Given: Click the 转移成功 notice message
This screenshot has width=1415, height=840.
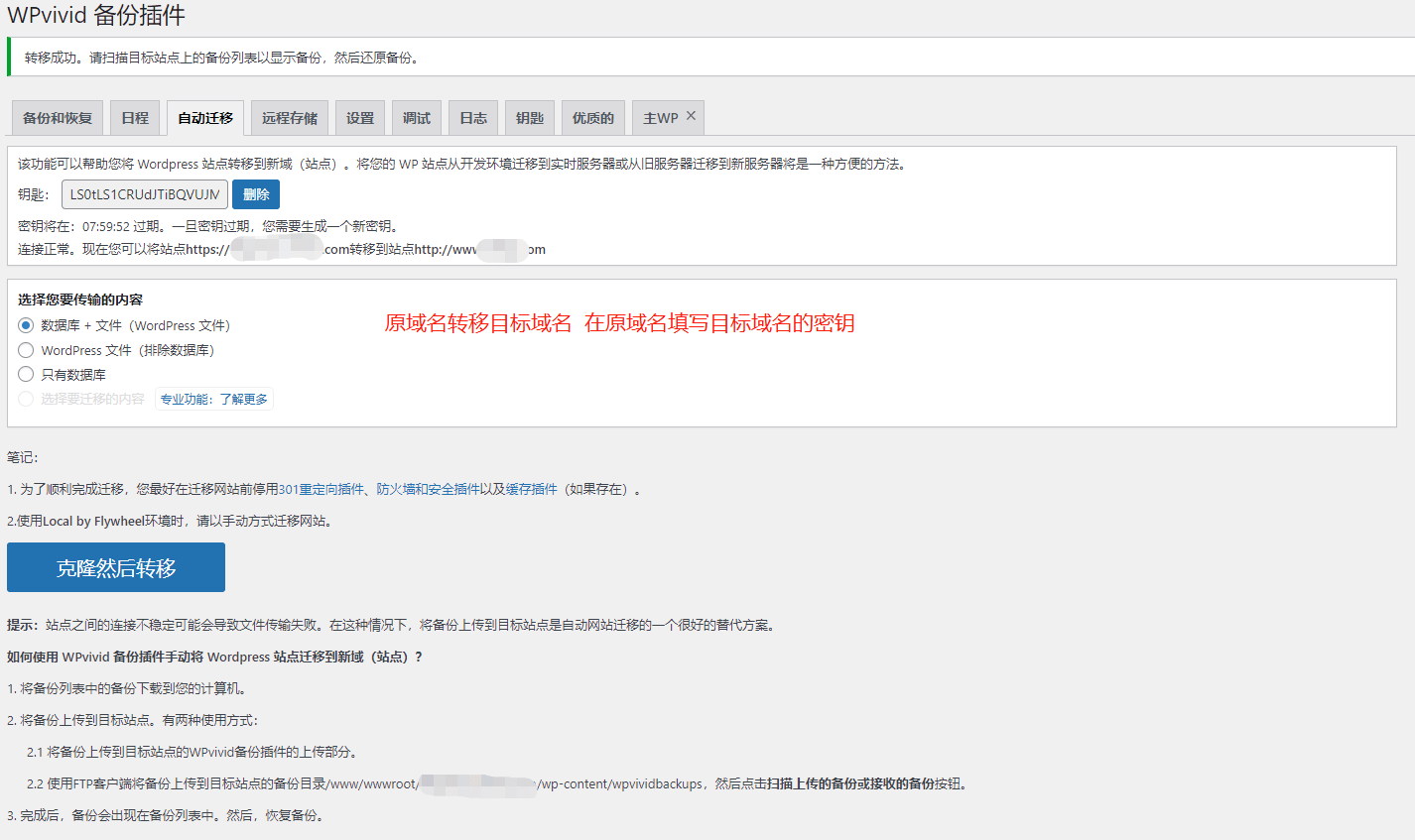Looking at the screenshot, I should point(222,58).
